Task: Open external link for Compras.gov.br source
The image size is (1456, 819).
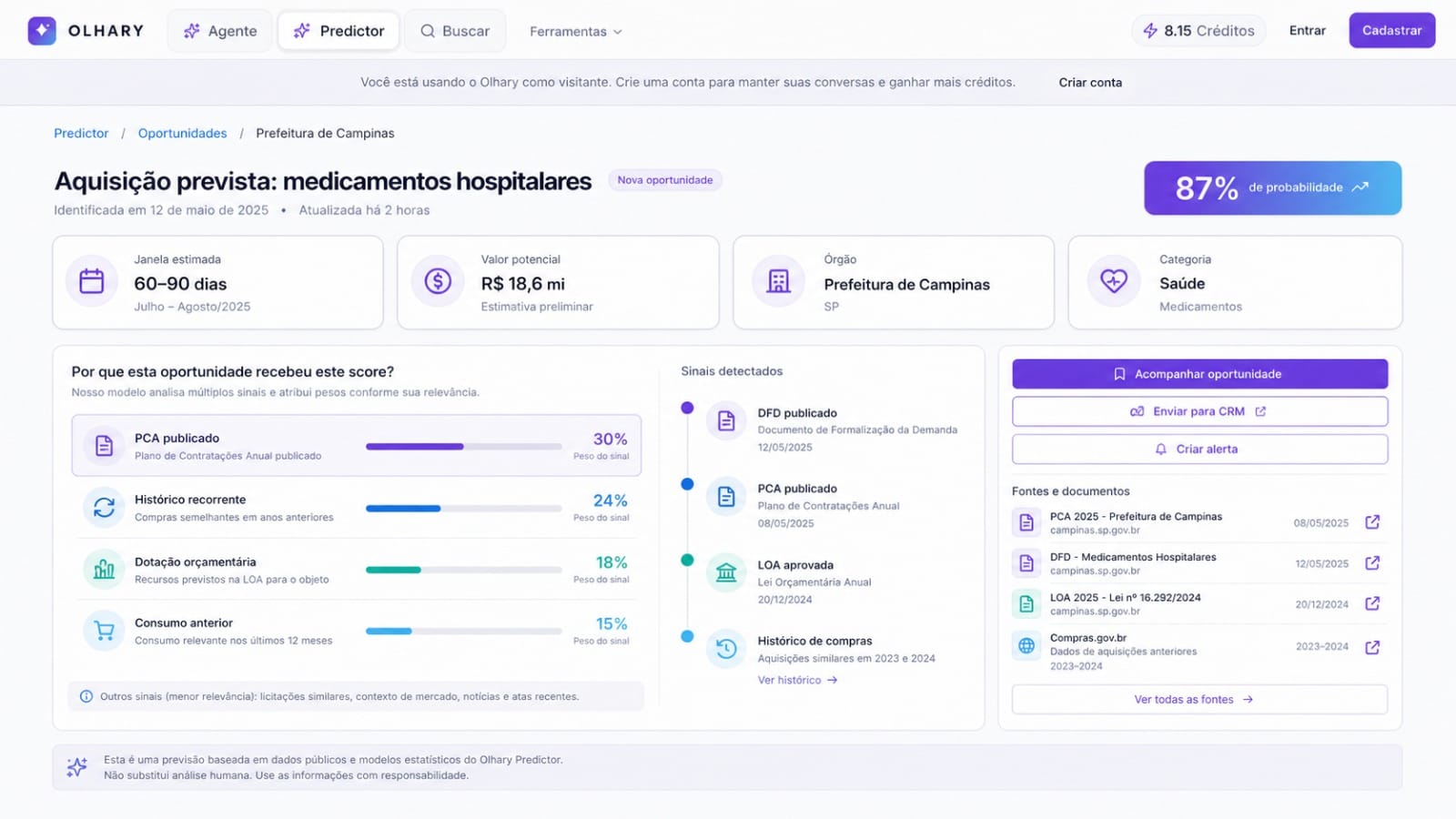Action: click(1372, 647)
